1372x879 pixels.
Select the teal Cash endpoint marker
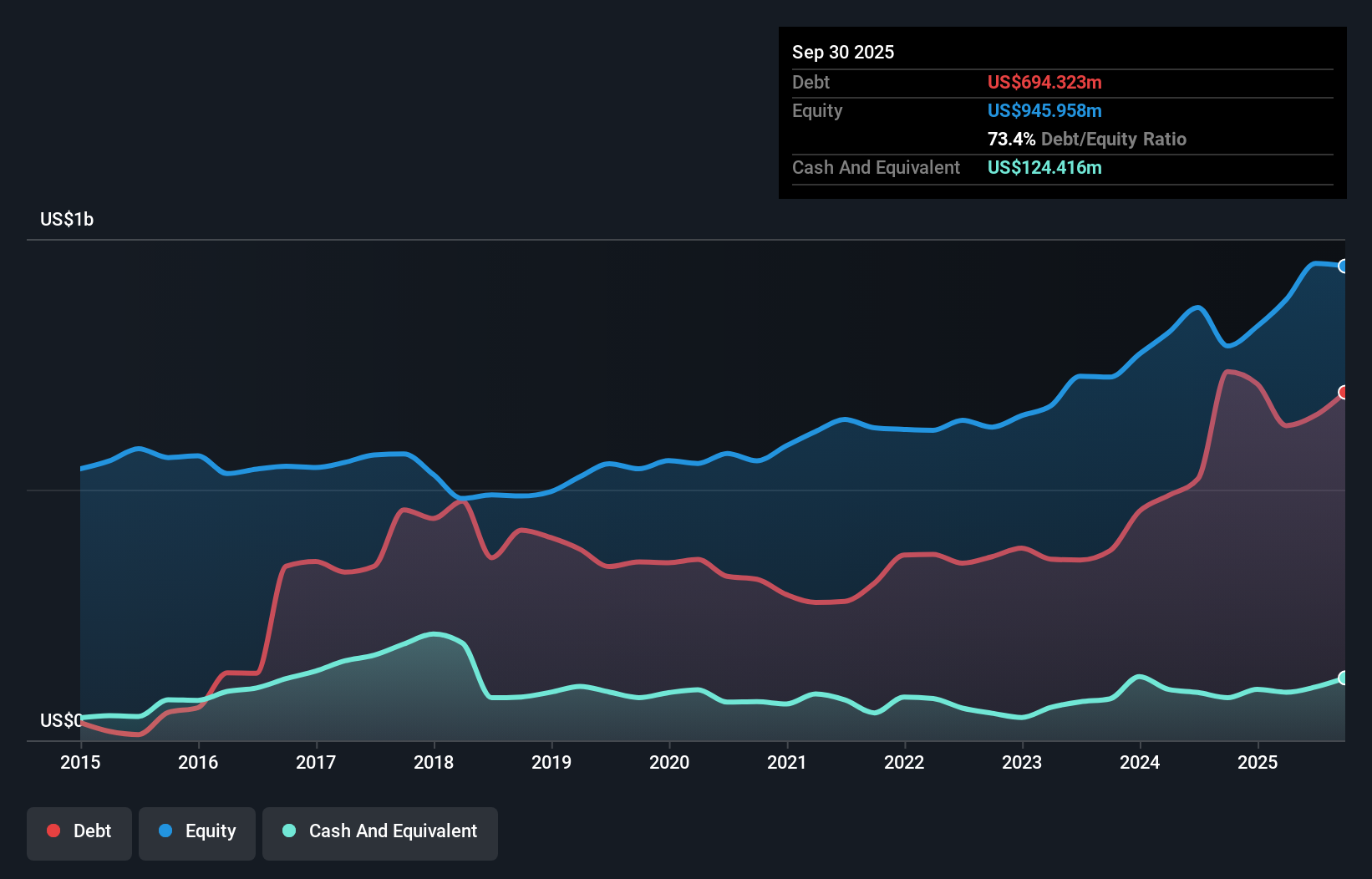[1344, 678]
